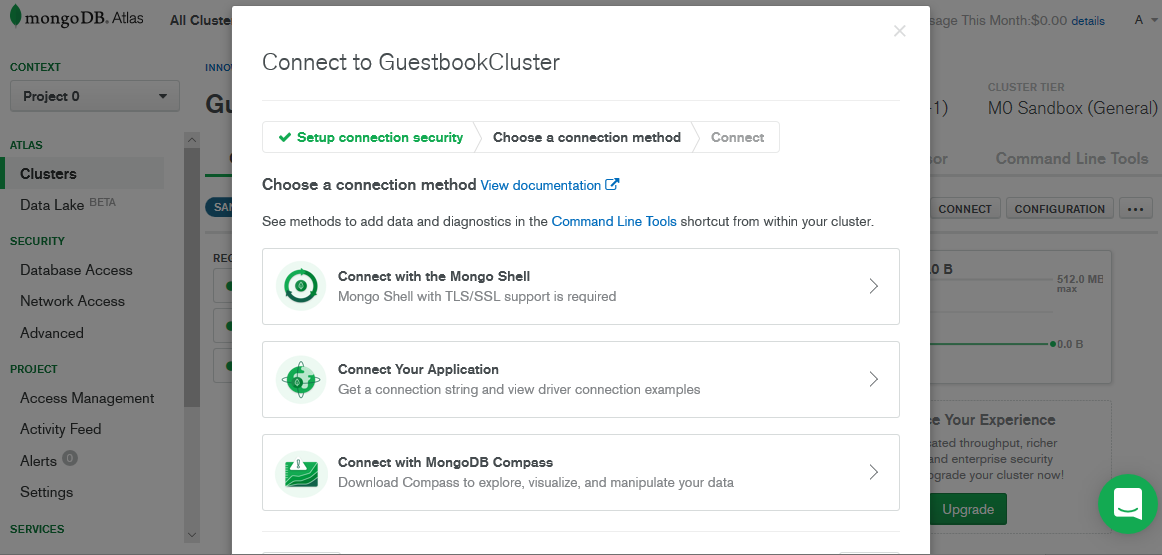
Task: Click the MongoDB Atlas leaf logo
Action: point(16,19)
